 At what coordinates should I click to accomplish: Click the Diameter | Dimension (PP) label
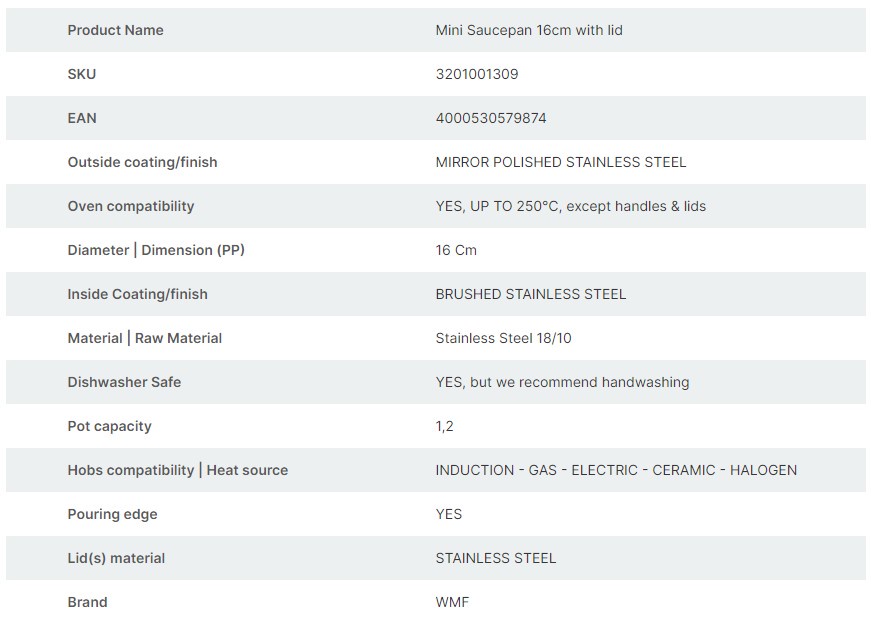click(156, 250)
